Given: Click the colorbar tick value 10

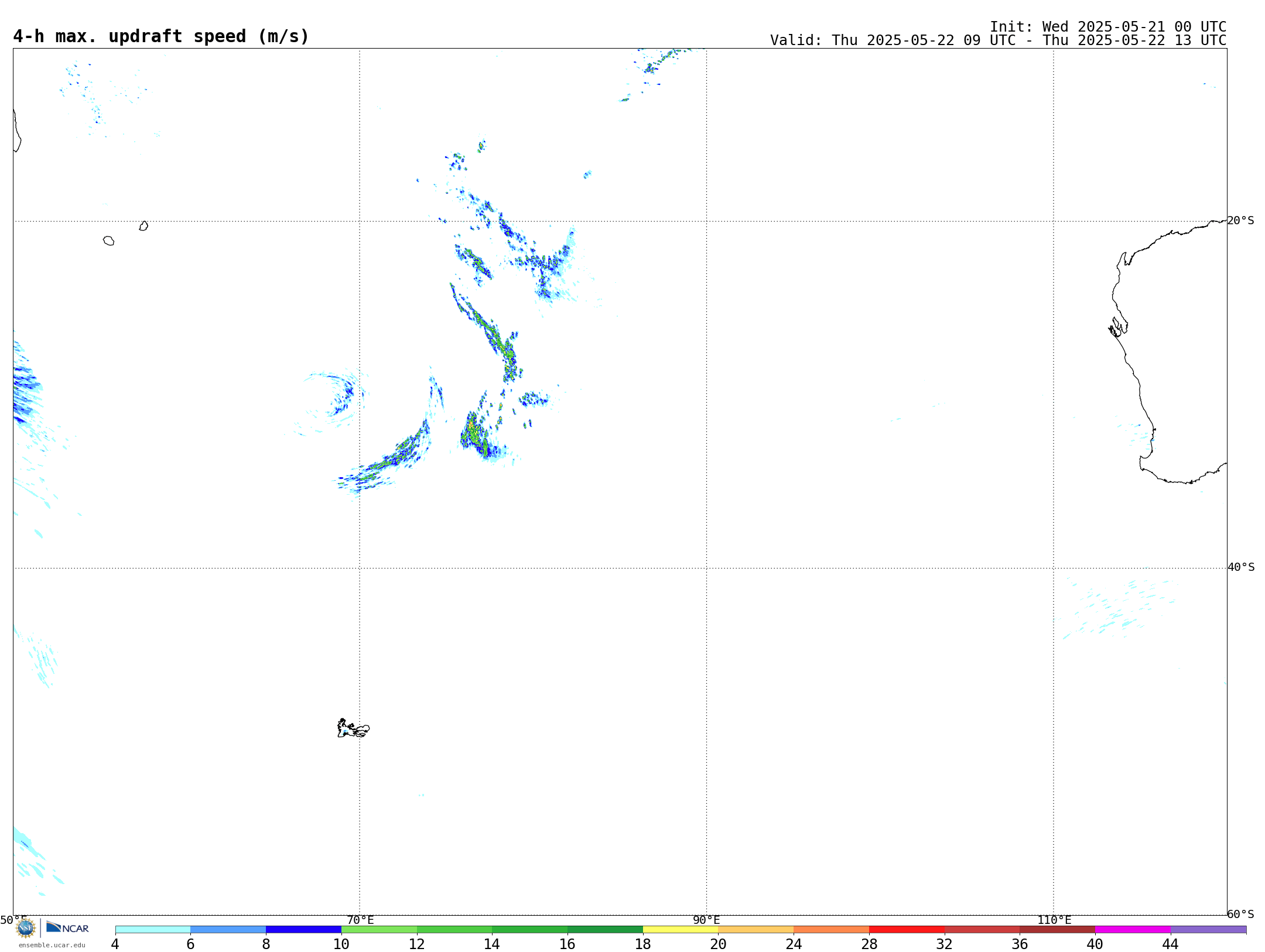Looking at the screenshot, I should point(341,944).
